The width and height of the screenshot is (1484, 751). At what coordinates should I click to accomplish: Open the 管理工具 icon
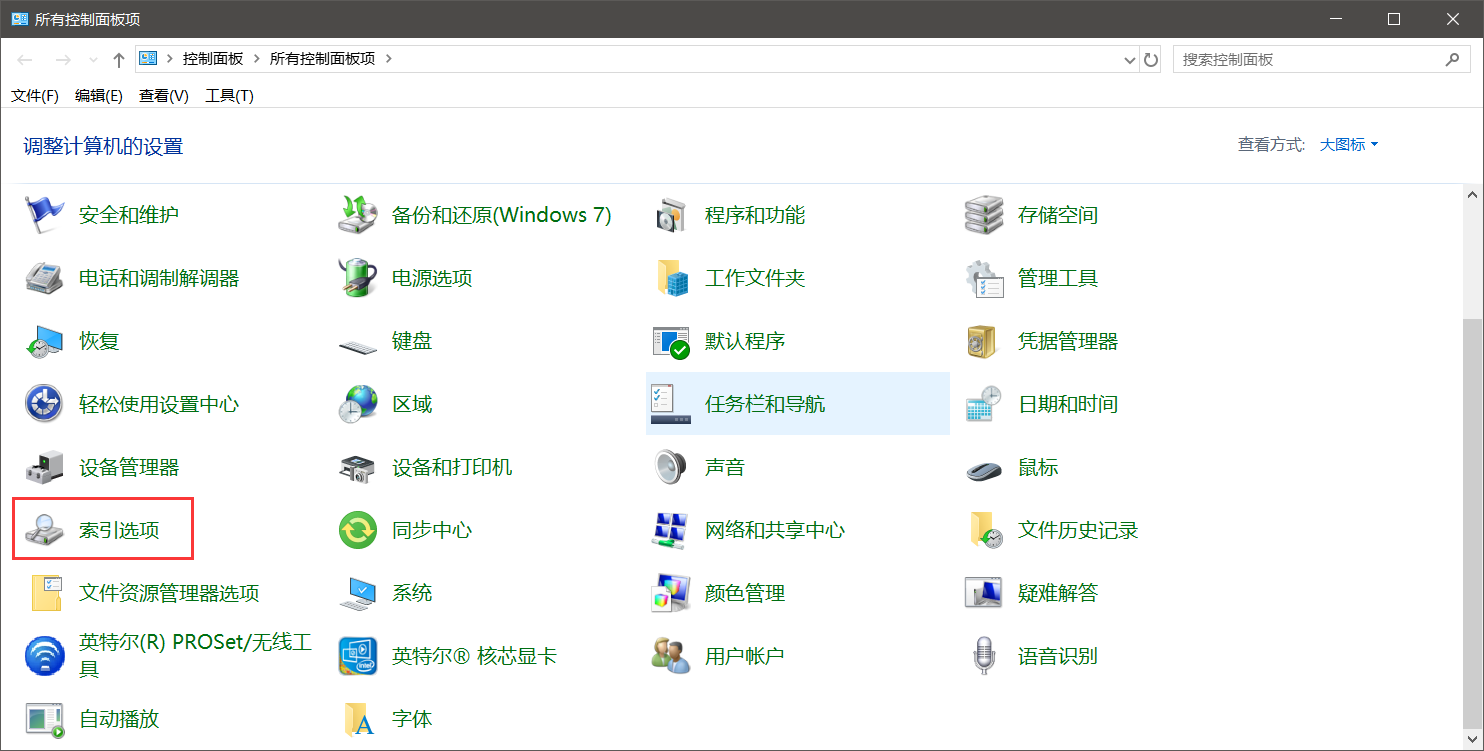click(x=984, y=278)
